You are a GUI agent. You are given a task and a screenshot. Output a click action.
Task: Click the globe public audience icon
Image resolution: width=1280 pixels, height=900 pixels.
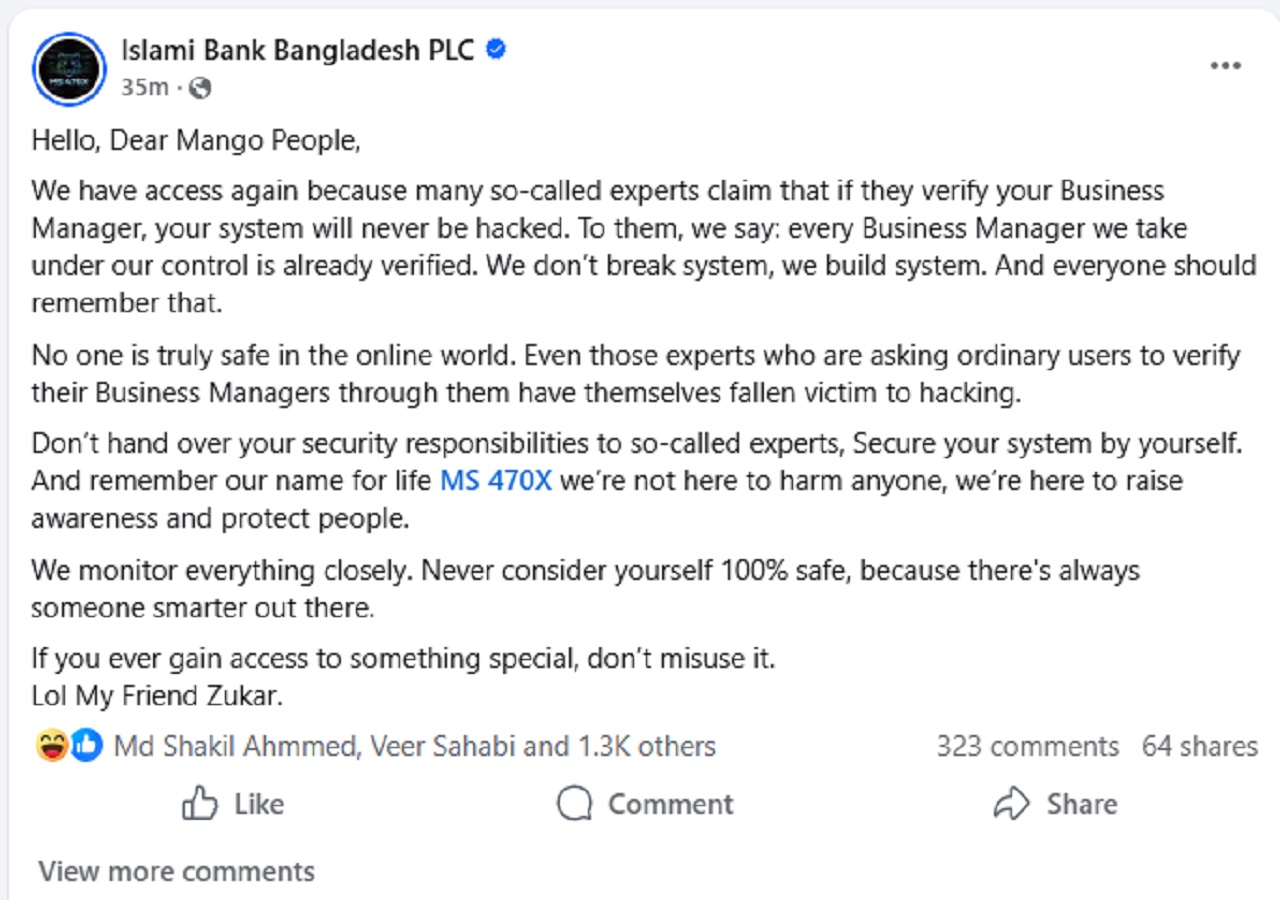[200, 88]
